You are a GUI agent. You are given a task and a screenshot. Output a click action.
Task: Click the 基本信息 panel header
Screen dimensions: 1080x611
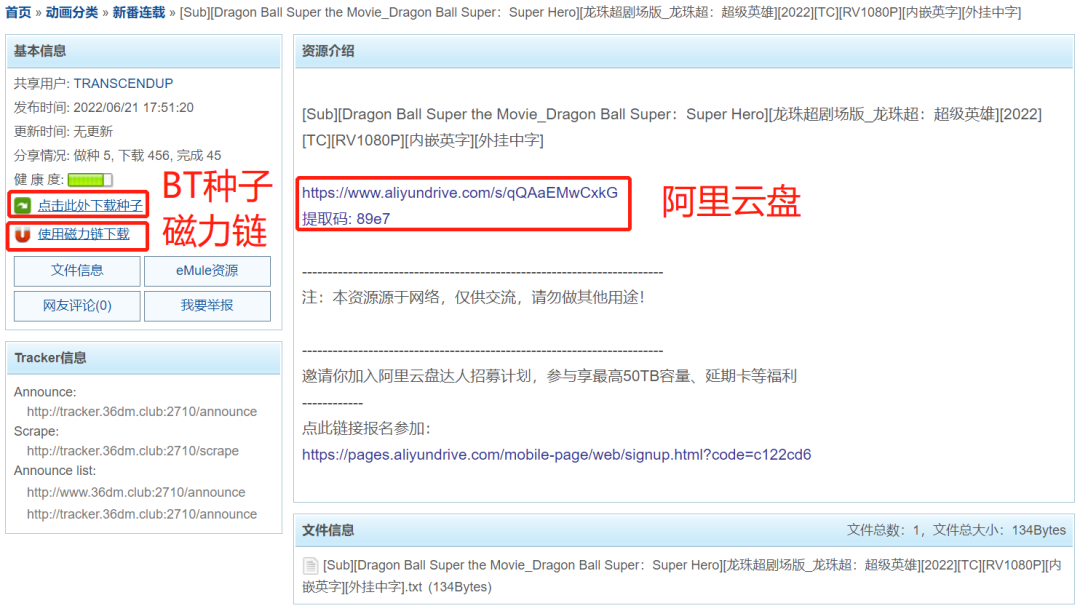(x=144, y=52)
